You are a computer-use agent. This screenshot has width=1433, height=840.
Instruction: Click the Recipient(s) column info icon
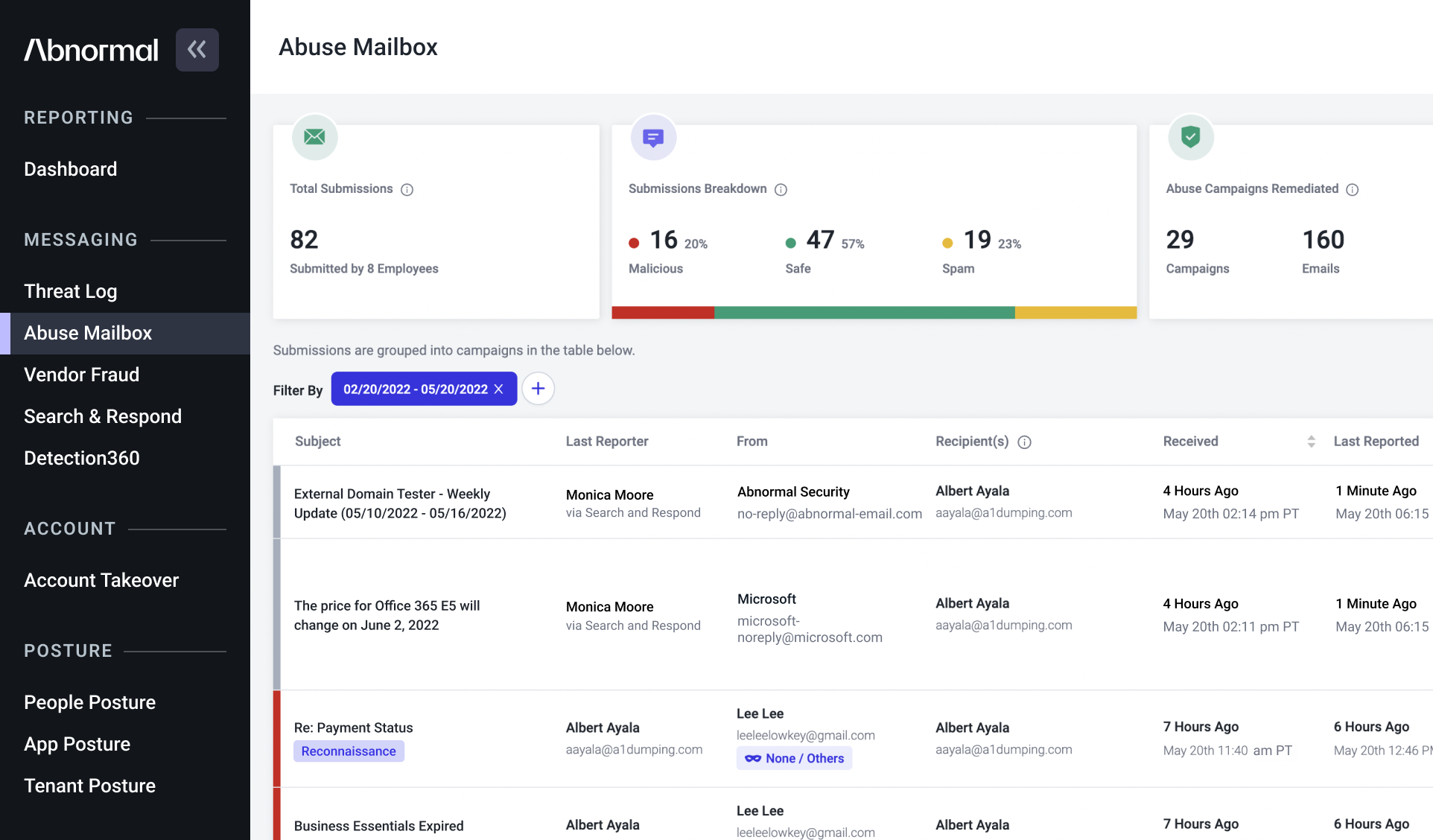coord(1025,442)
